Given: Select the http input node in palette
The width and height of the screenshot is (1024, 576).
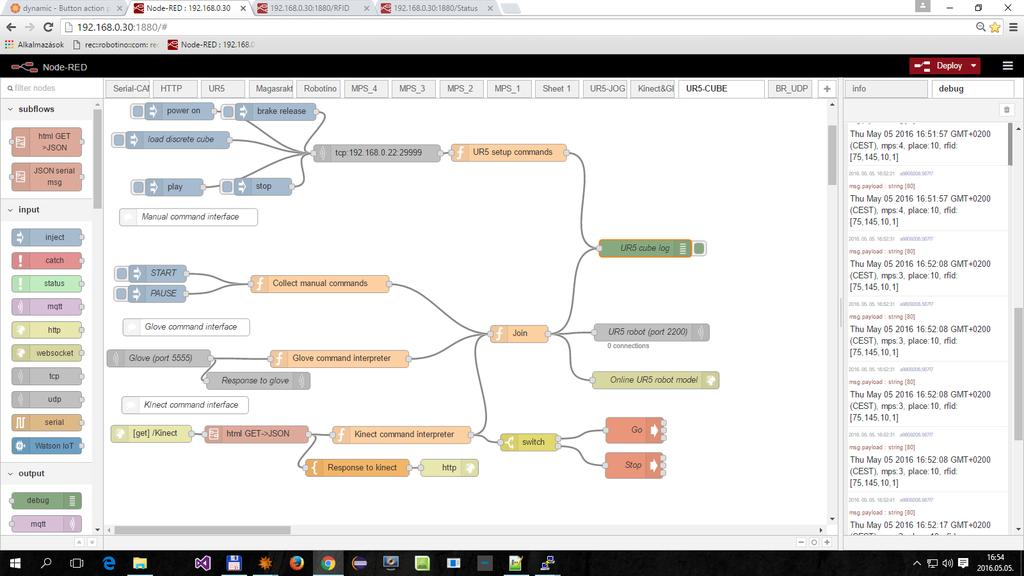Looking at the screenshot, I should (47, 330).
